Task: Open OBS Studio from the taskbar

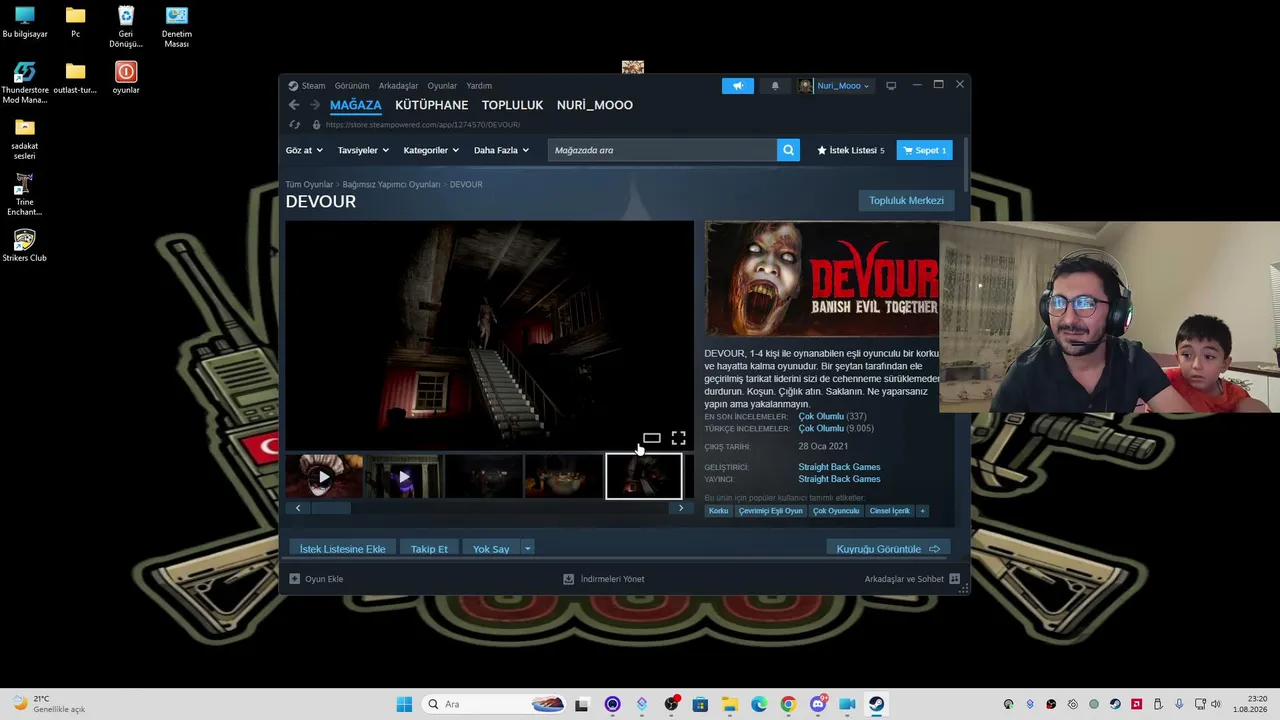Action: [x=671, y=704]
